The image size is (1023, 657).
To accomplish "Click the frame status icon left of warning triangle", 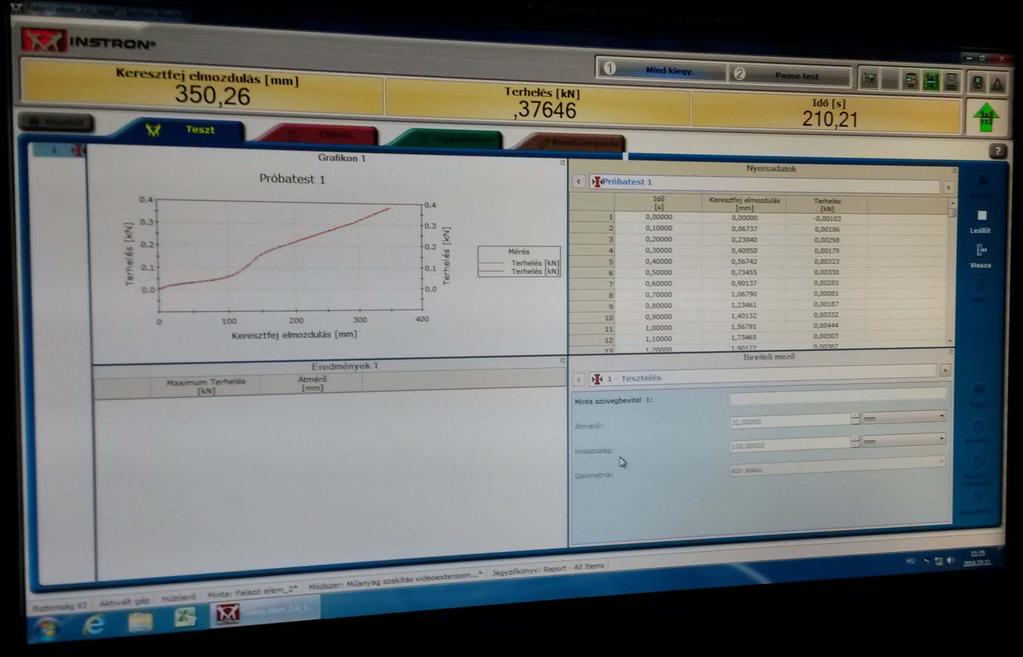I will click(x=977, y=82).
